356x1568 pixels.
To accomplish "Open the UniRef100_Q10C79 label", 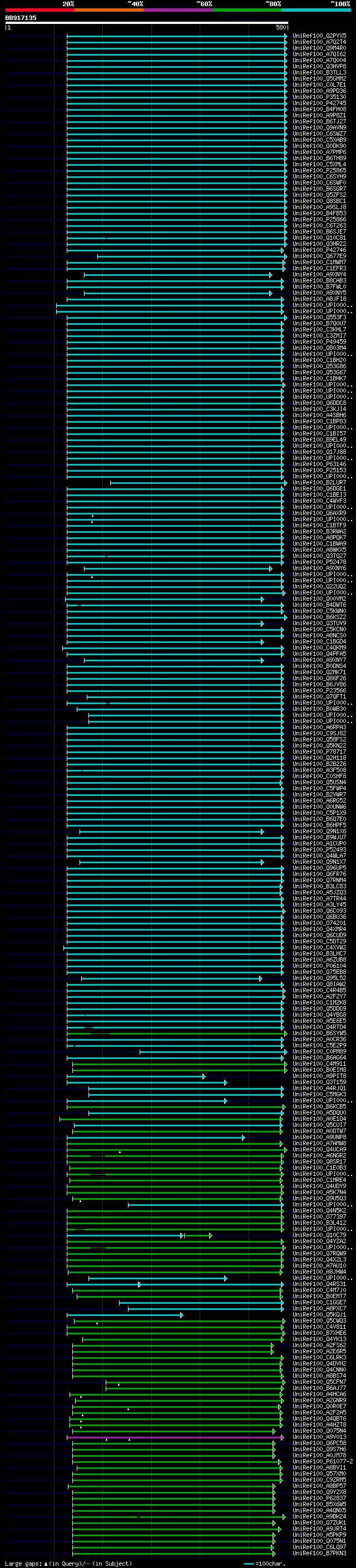I will [319, 1235].
